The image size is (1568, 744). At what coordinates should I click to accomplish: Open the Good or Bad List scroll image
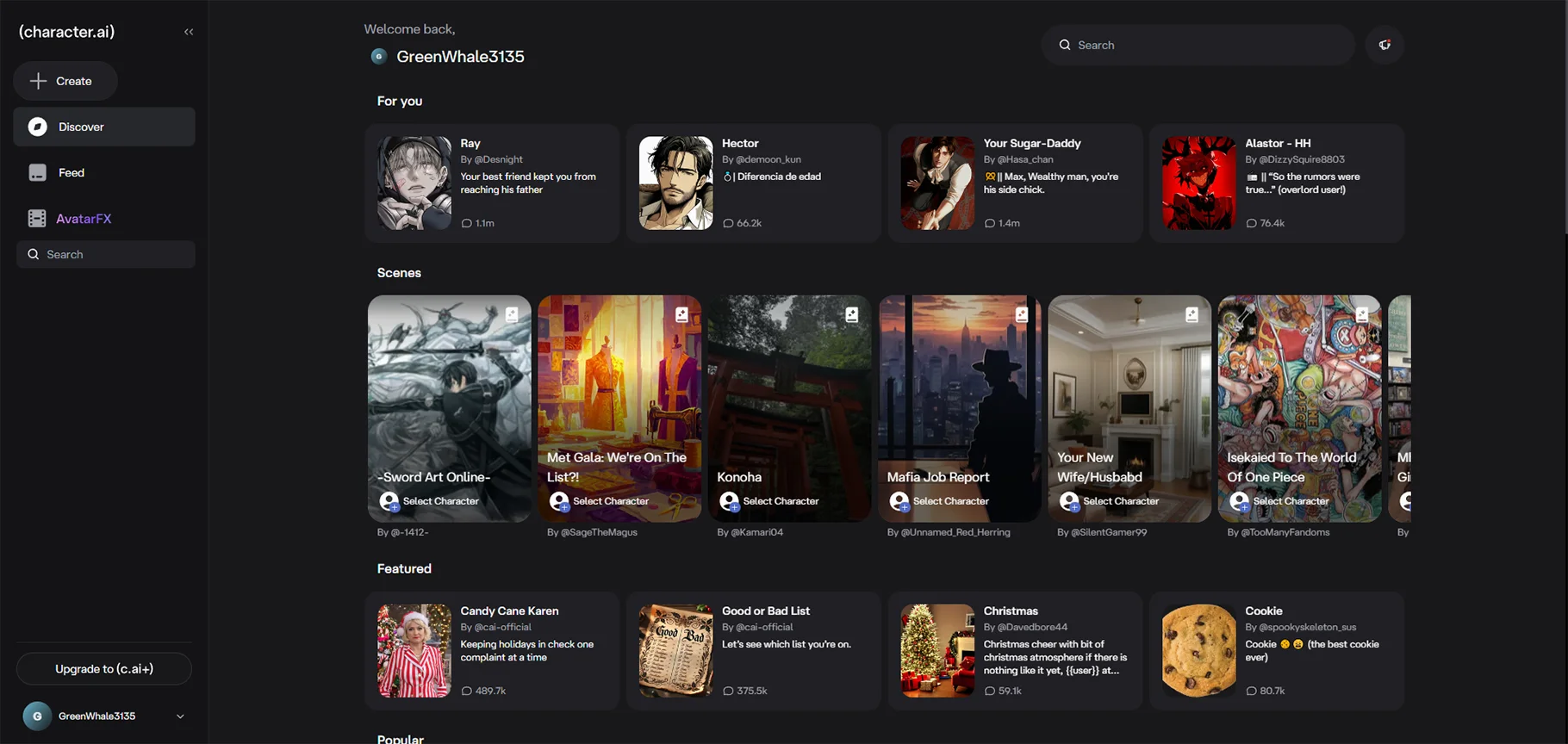point(676,650)
